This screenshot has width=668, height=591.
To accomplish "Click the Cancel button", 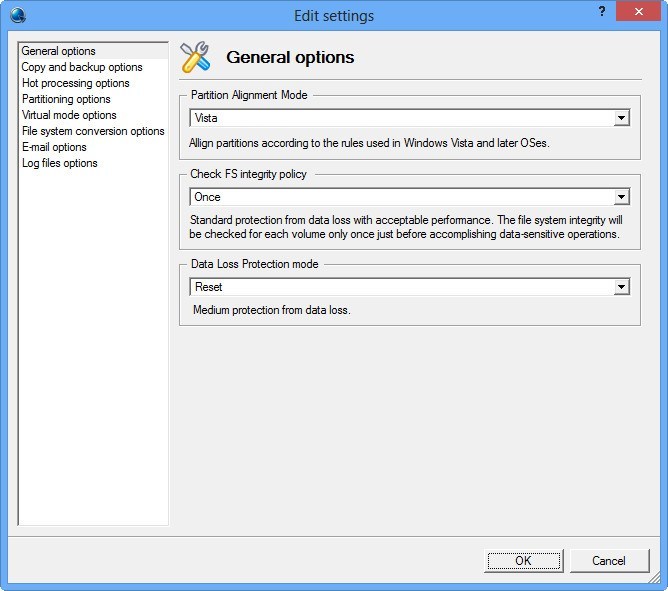I will coord(609,561).
